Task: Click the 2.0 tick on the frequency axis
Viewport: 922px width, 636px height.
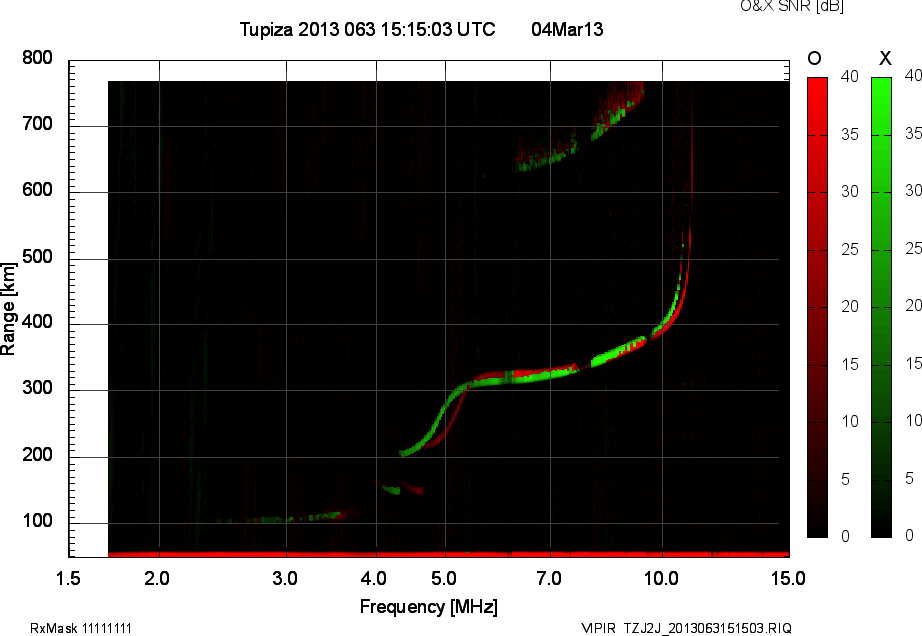Action: (x=157, y=579)
